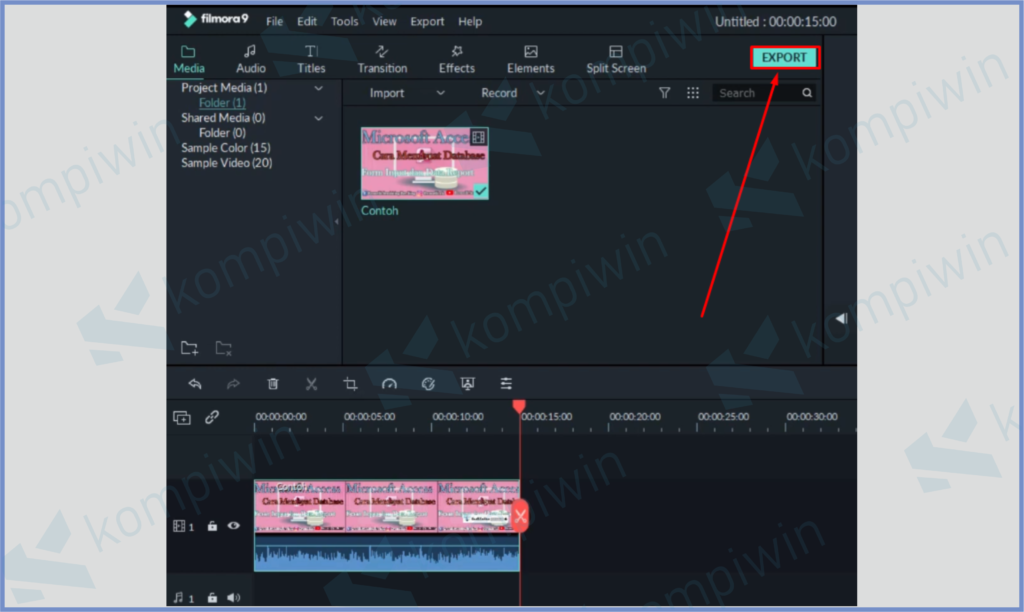Mute audio track 1 speaker icon

[x=234, y=597]
